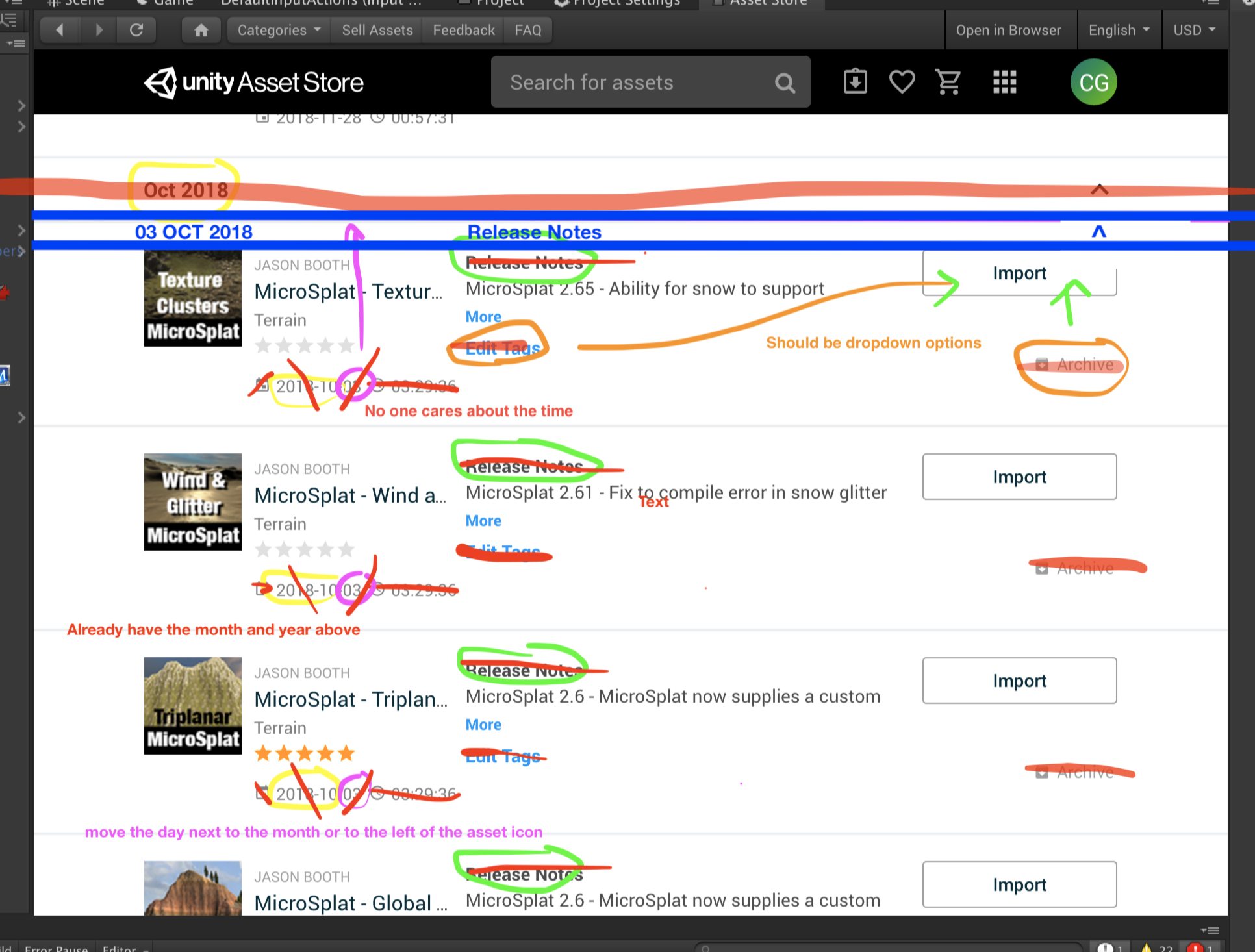The width and height of the screenshot is (1255, 952).
Task: Toggle Error Pause in console bar
Action: pyautogui.click(x=56, y=948)
